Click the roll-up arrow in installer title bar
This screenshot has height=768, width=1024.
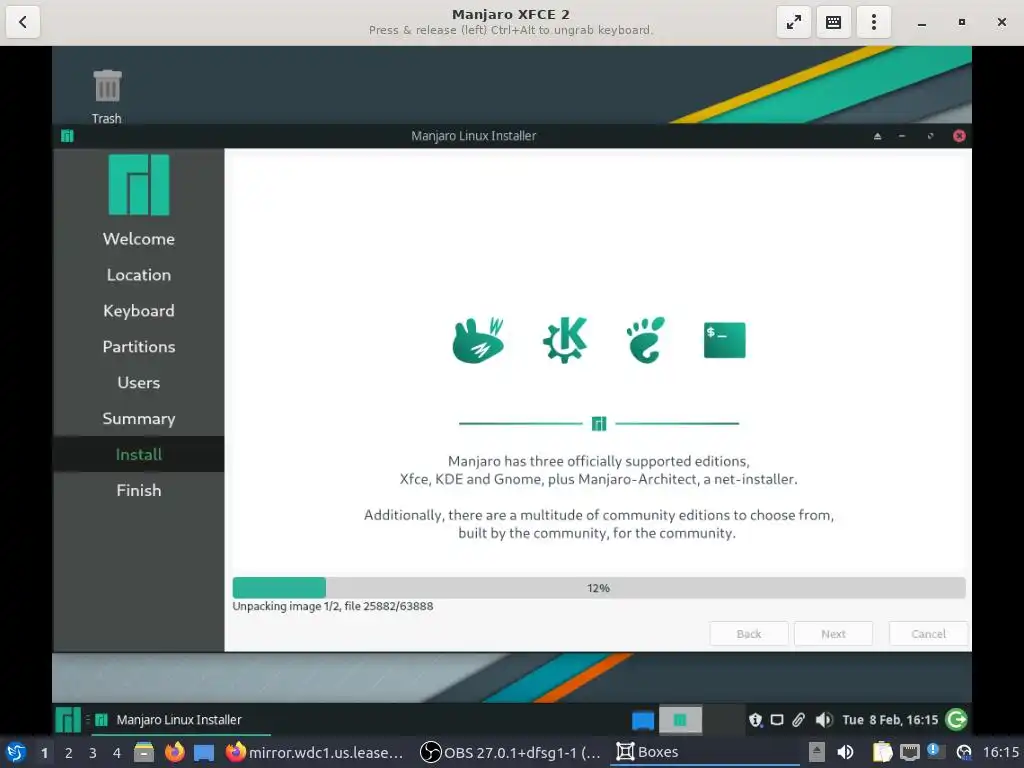tap(877, 136)
